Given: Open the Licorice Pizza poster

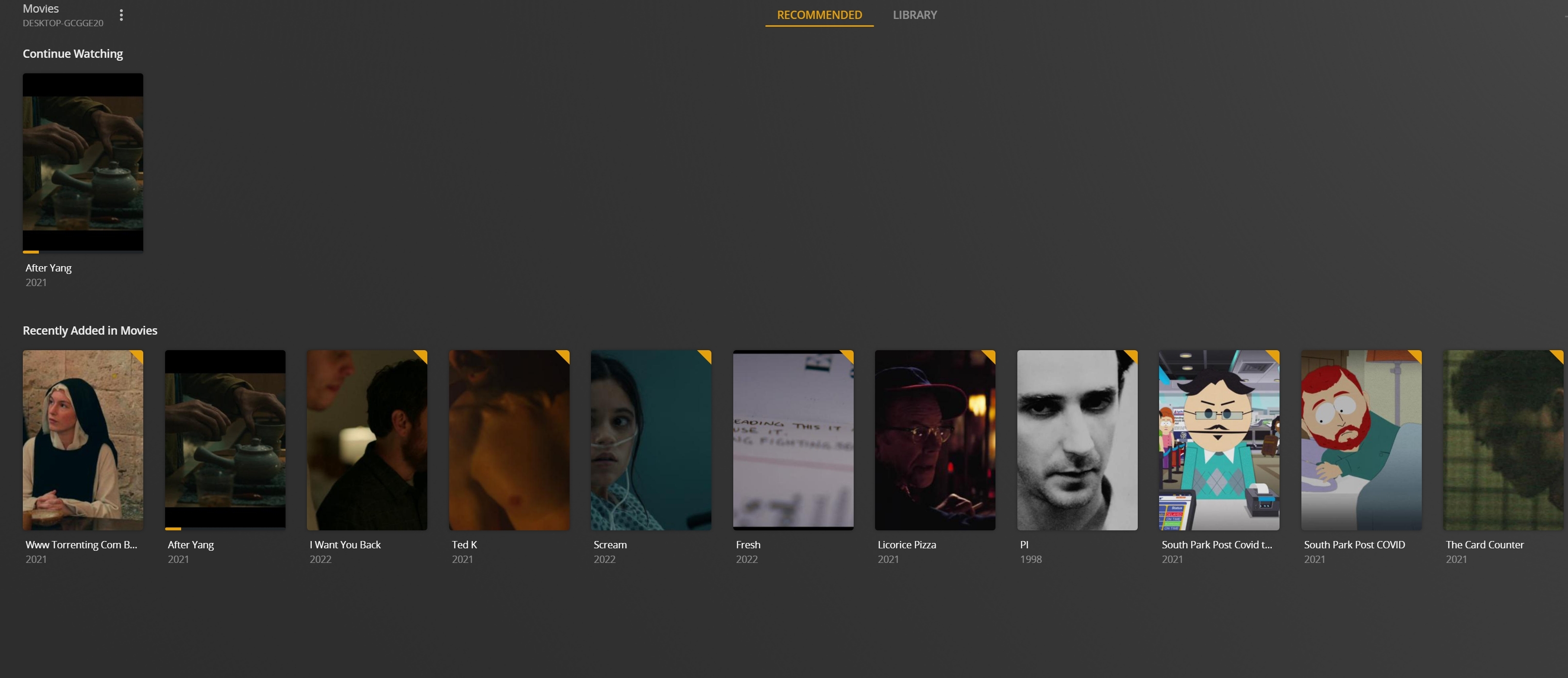Looking at the screenshot, I should (934, 440).
